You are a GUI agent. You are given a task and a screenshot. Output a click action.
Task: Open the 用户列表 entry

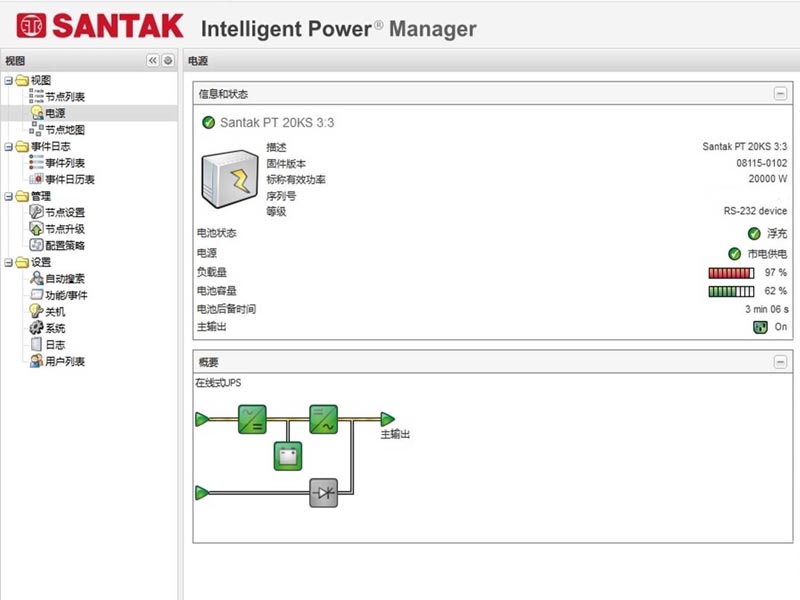coord(65,361)
